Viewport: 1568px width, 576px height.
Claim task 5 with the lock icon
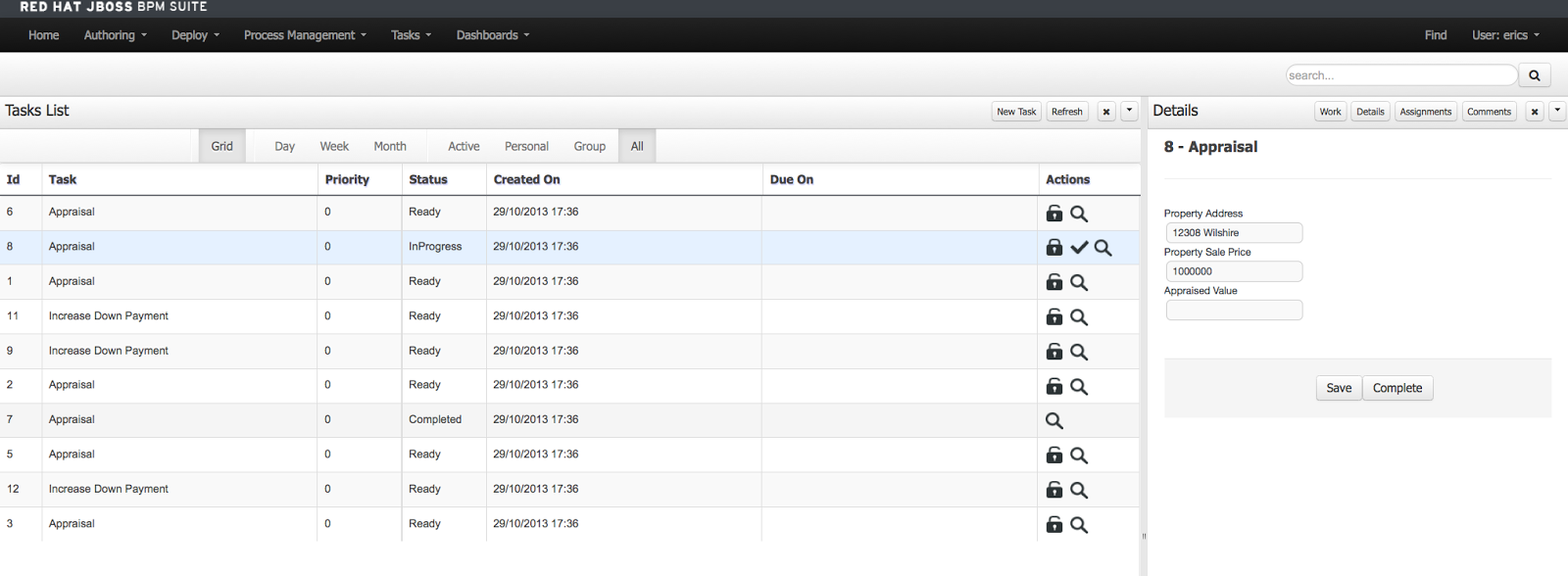pyautogui.click(x=1054, y=456)
